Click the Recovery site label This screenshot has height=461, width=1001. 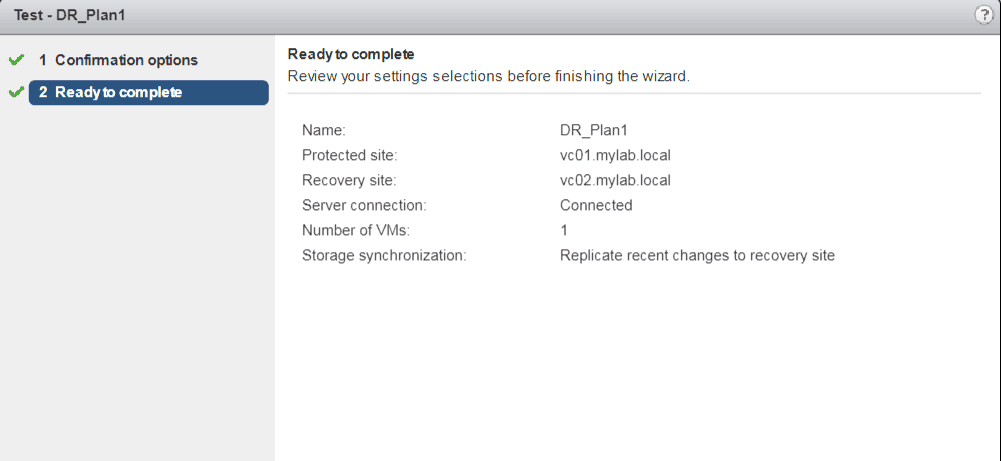pos(349,181)
